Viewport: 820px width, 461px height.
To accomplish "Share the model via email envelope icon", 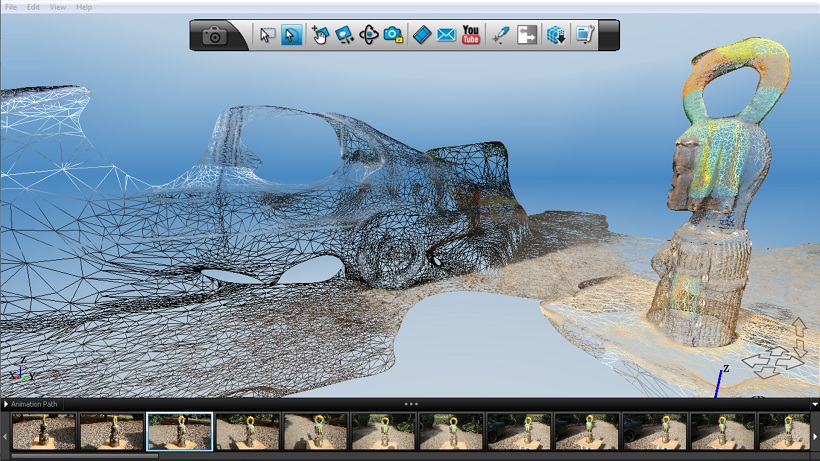I will (x=446, y=36).
